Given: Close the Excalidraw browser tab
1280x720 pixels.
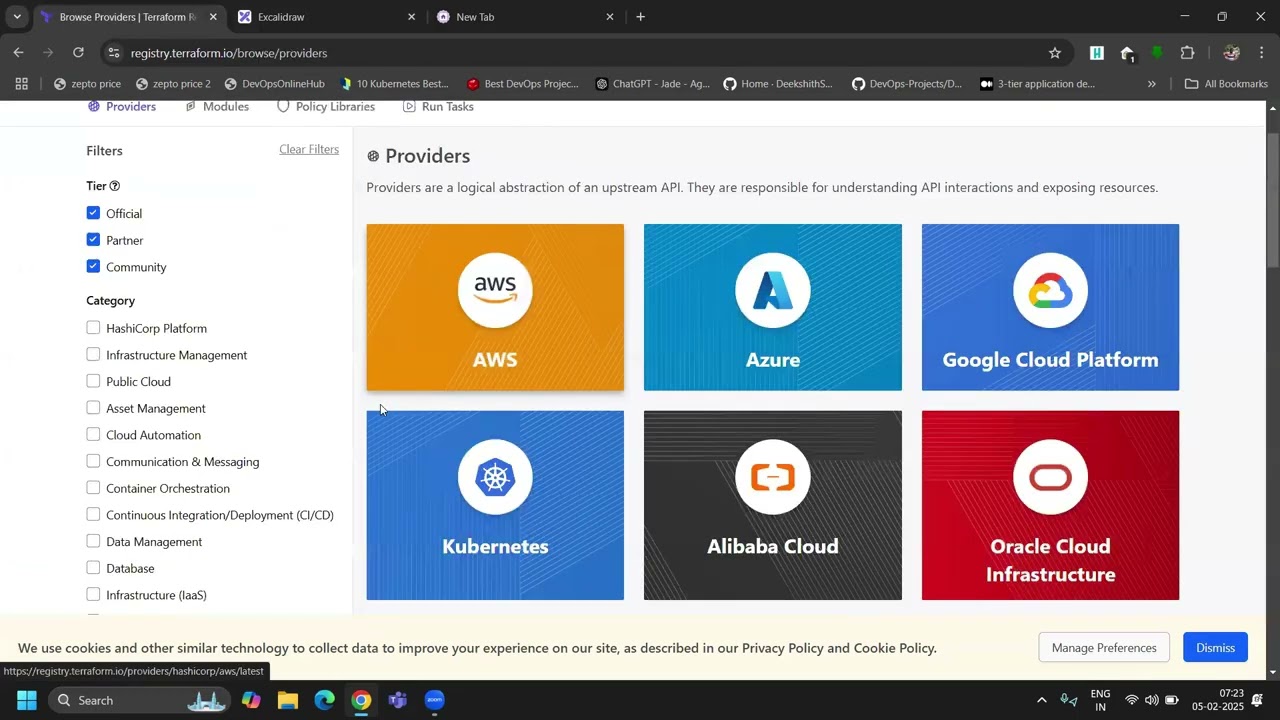Looking at the screenshot, I should click(411, 17).
